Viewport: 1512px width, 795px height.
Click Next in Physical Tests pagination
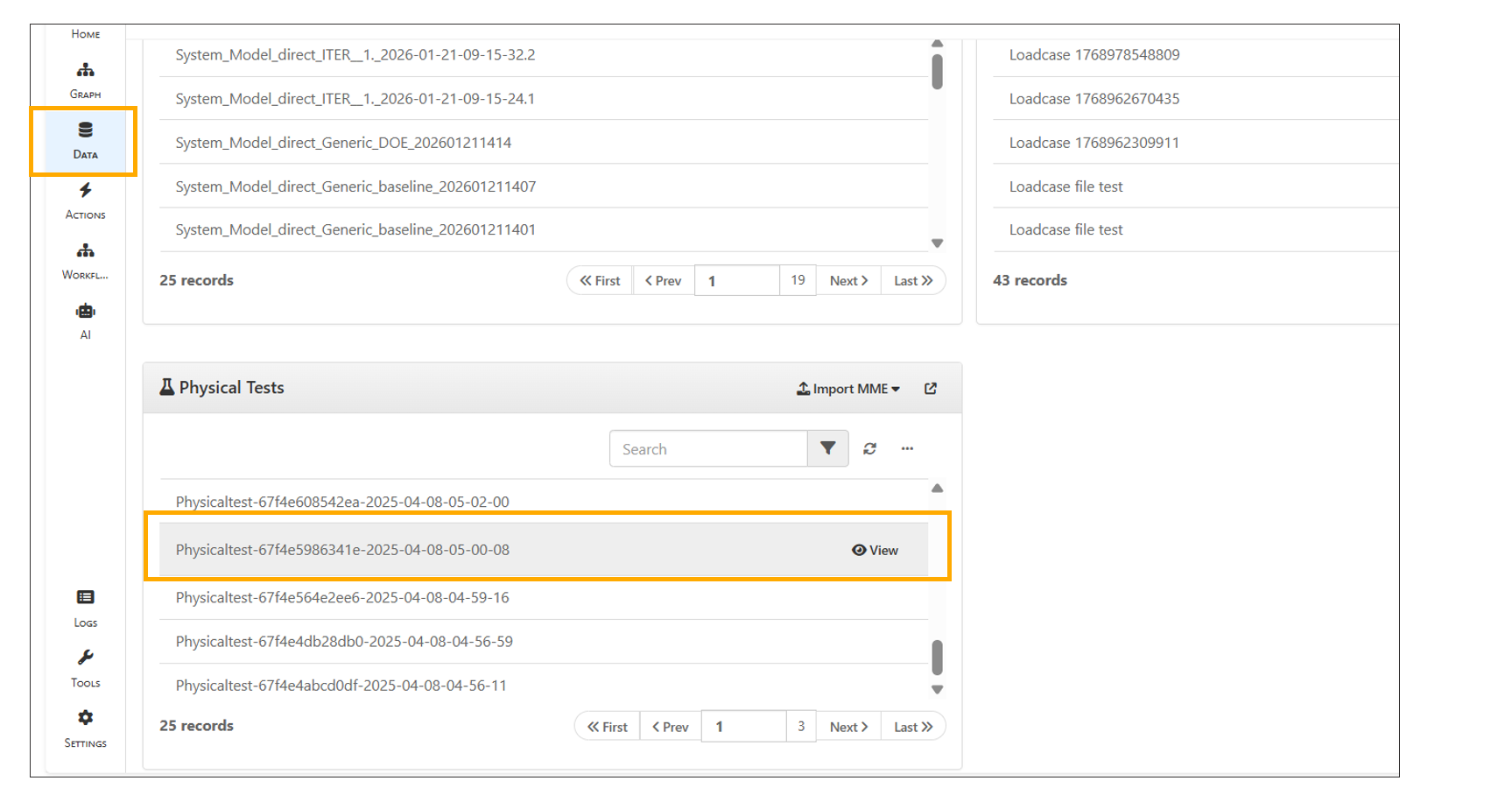(848, 727)
